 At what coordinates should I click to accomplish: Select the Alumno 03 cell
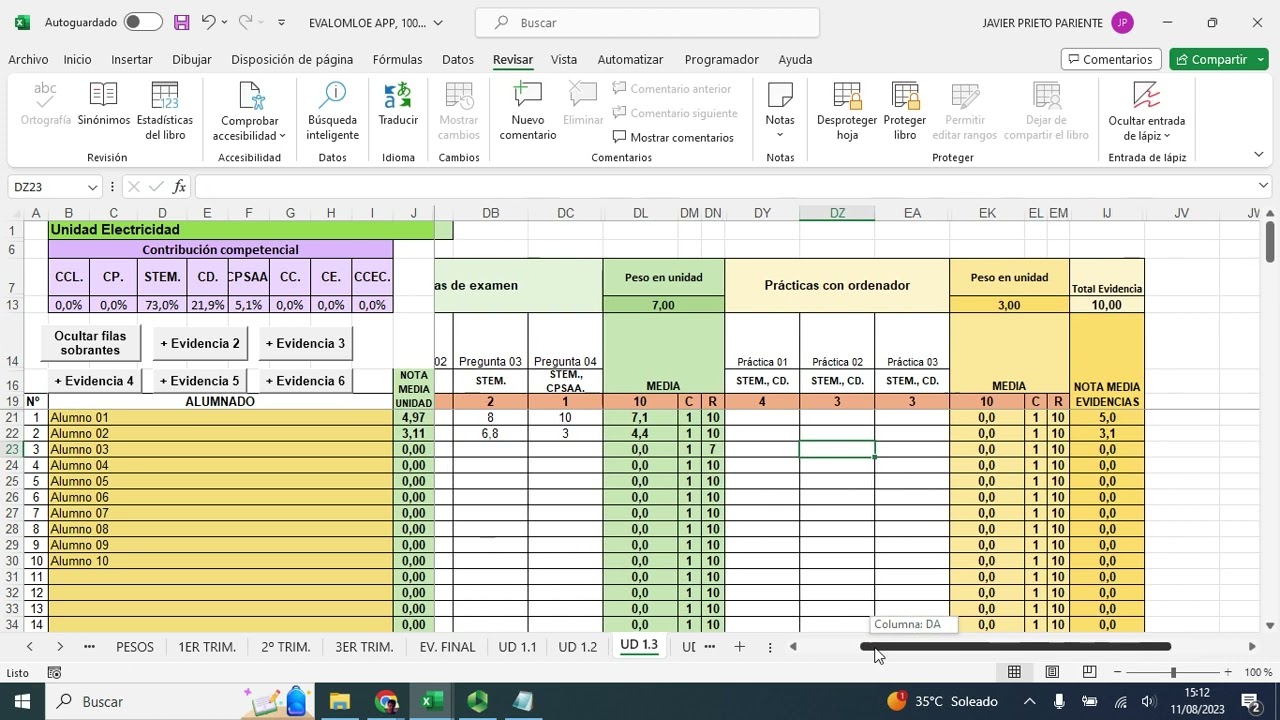coord(220,449)
